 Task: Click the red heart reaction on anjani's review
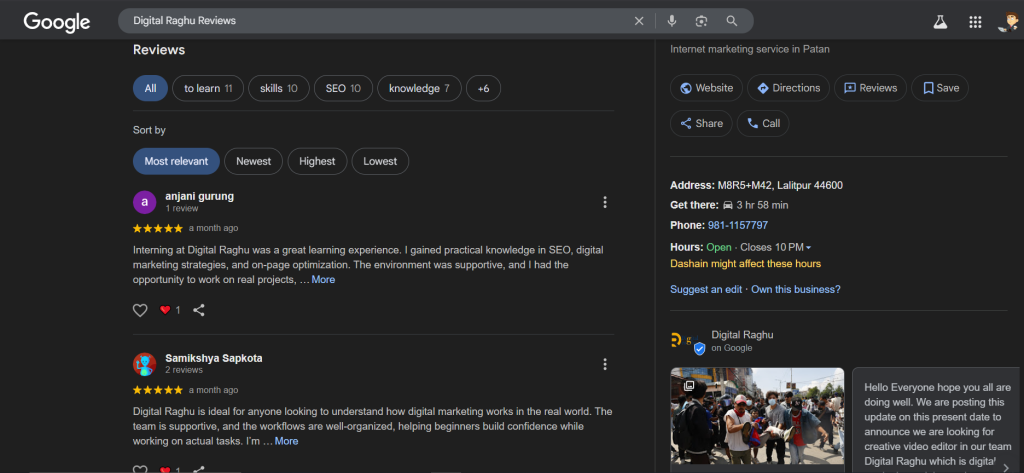coord(165,310)
